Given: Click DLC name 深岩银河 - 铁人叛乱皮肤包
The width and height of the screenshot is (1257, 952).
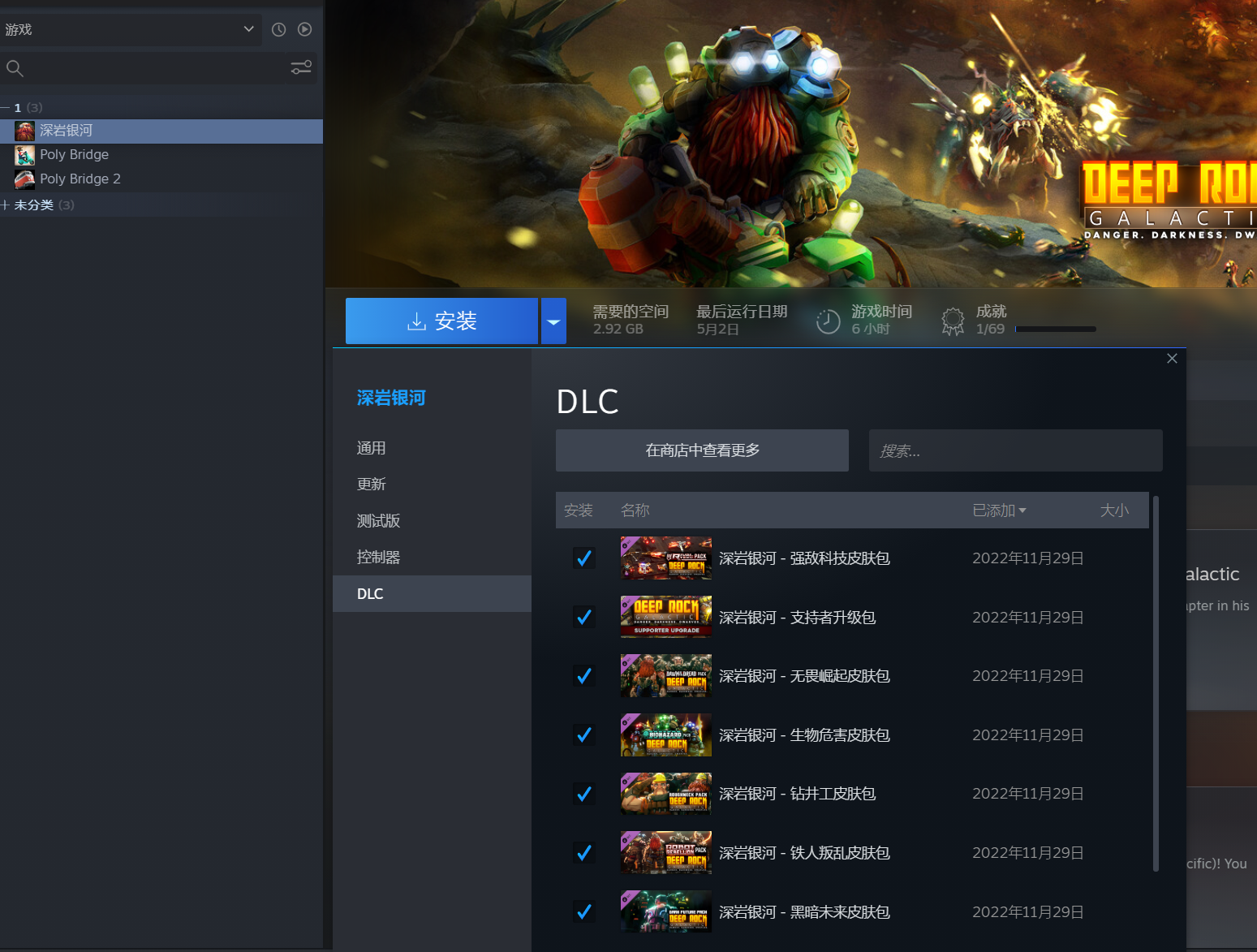Looking at the screenshot, I should click(x=804, y=853).
